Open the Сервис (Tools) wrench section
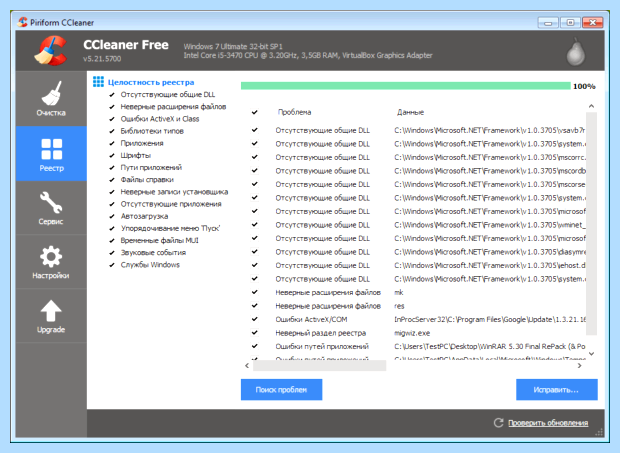This screenshot has height=453, width=620. point(51,208)
